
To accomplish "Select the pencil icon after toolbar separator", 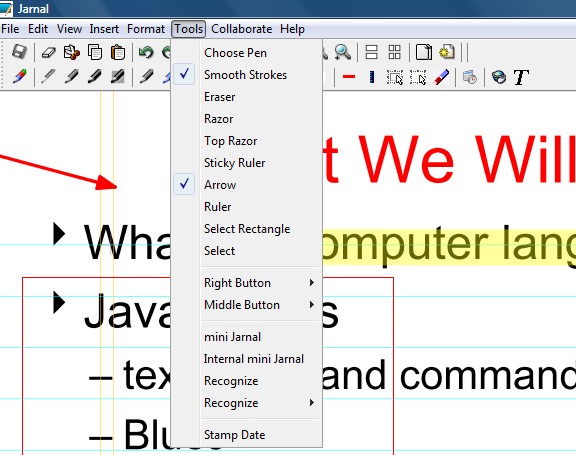I will click(x=147, y=77).
